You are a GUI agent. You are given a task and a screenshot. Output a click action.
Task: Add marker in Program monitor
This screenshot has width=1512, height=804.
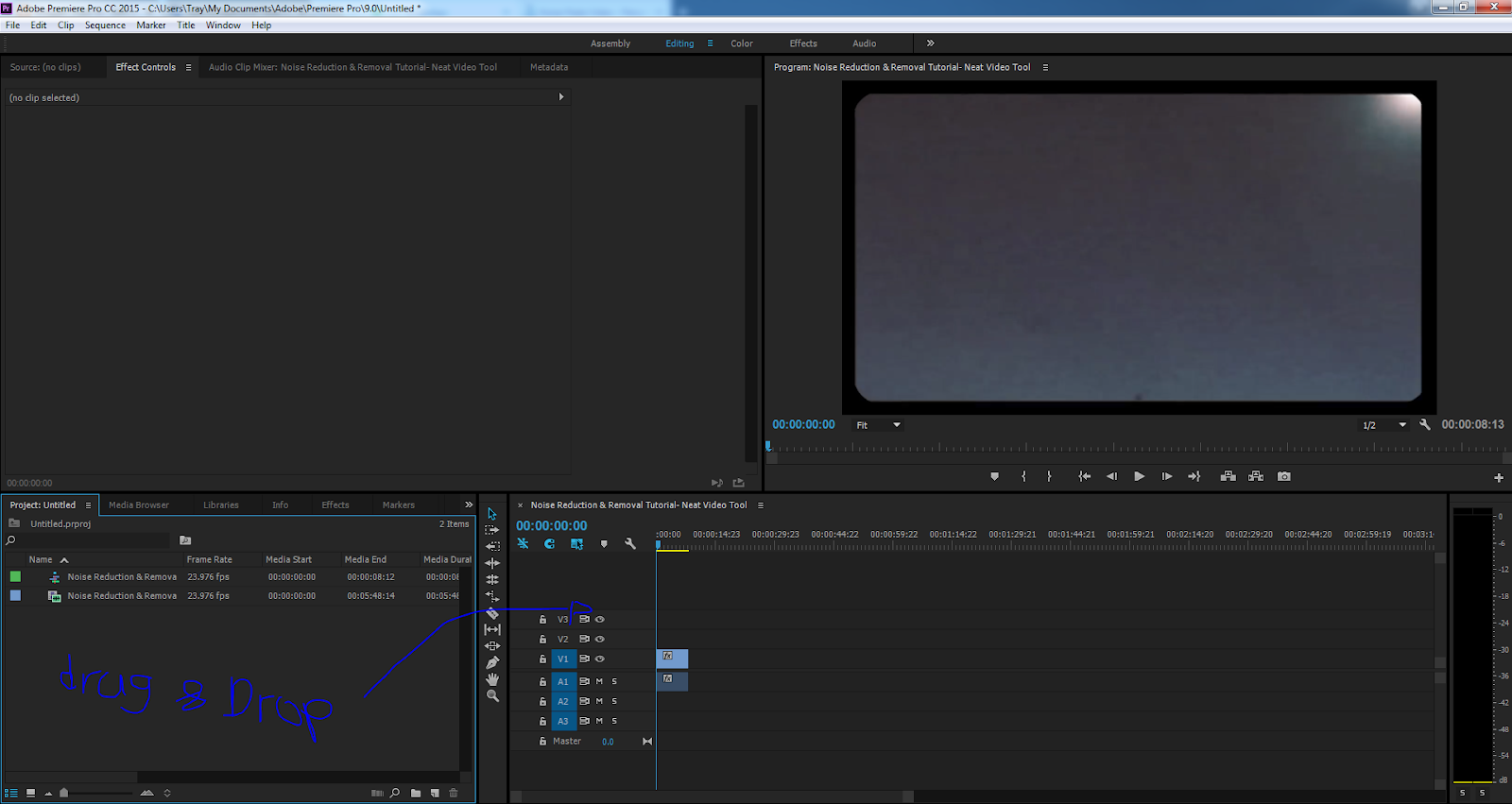[994, 476]
